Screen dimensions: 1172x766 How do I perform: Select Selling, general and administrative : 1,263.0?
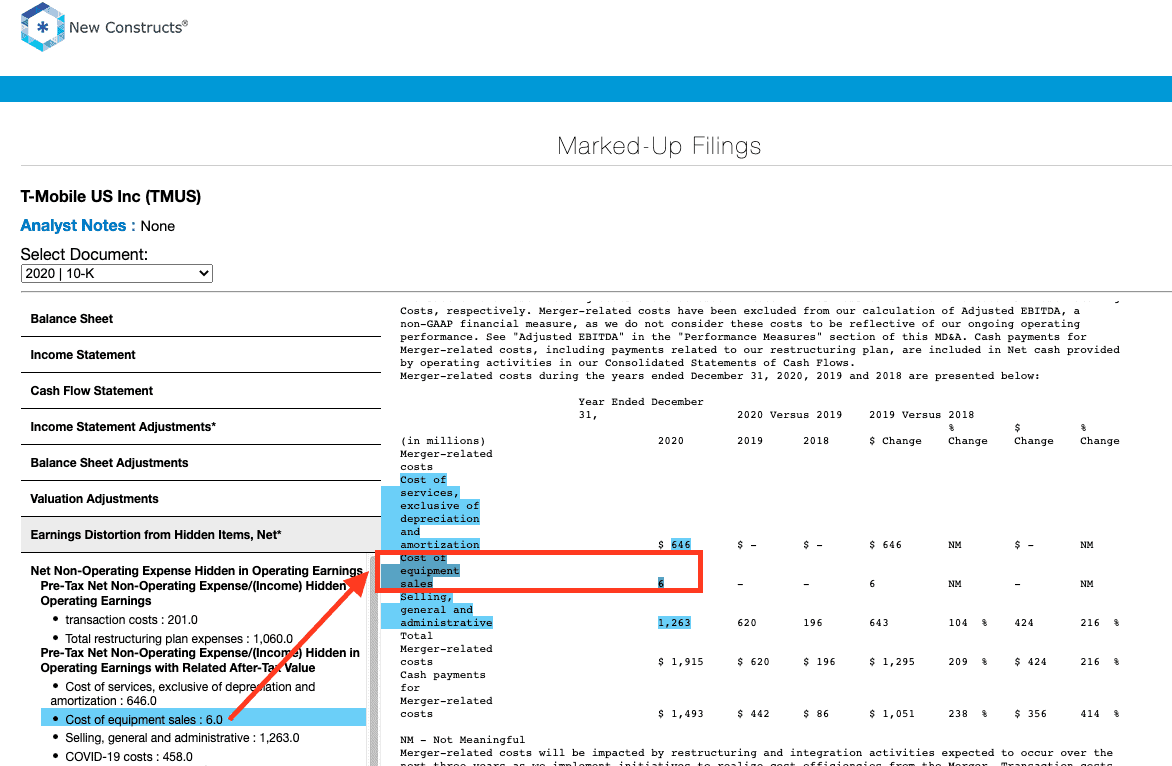coord(182,738)
